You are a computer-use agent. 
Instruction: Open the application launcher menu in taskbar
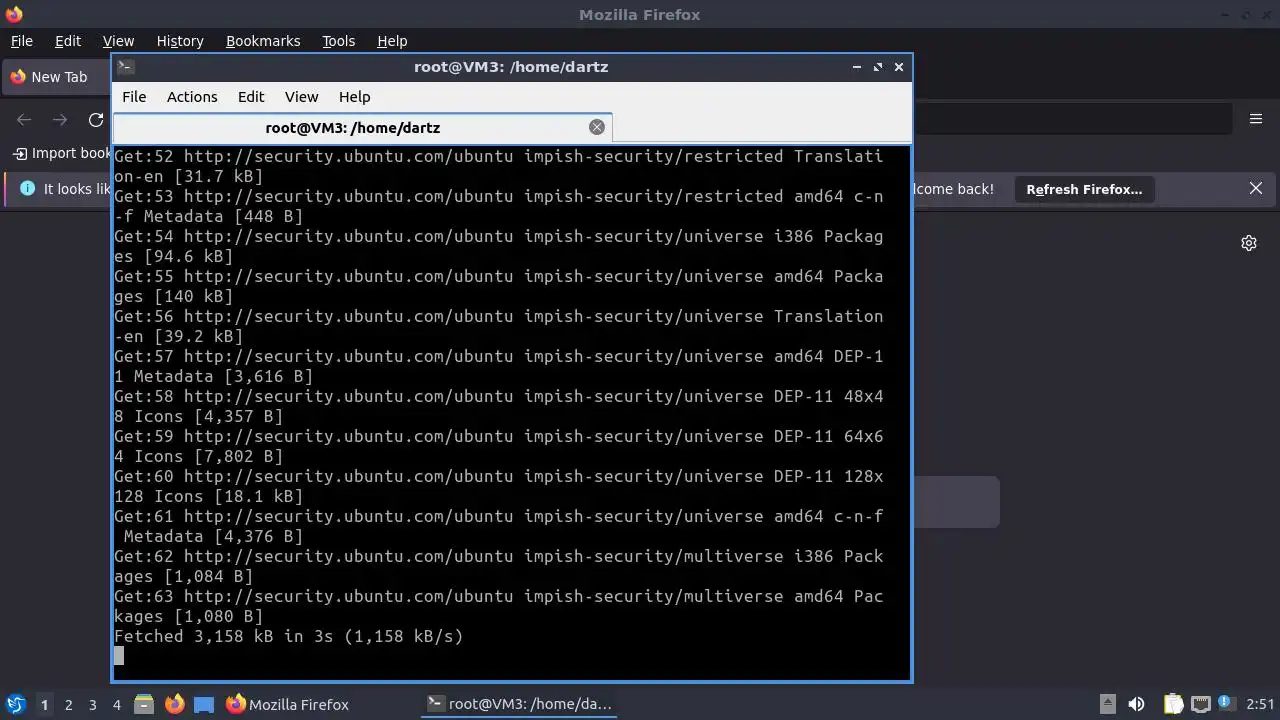tap(16, 704)
